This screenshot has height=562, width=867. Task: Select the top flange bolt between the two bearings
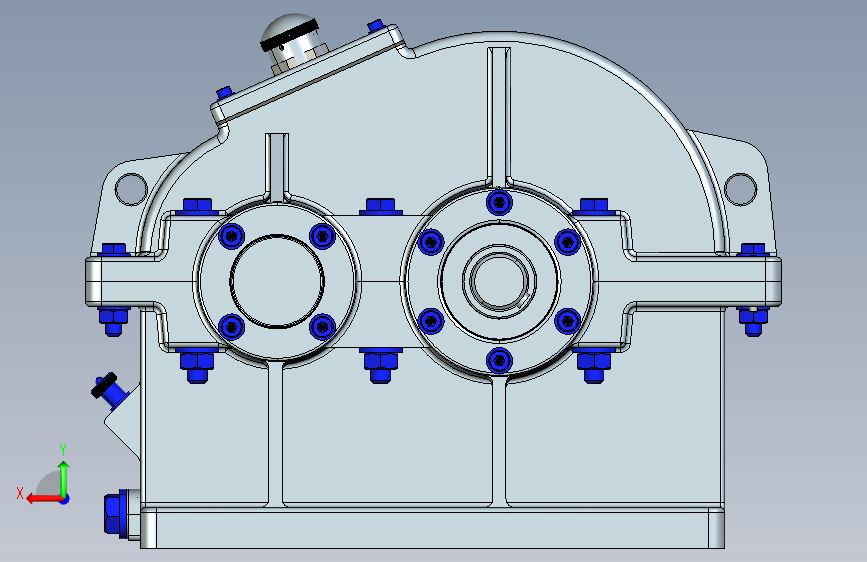(380, 207)
